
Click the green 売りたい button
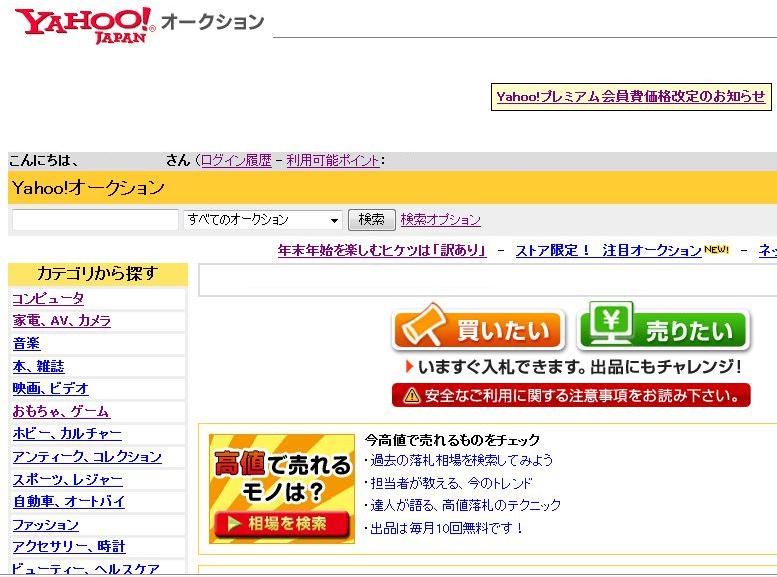point(664,327)
